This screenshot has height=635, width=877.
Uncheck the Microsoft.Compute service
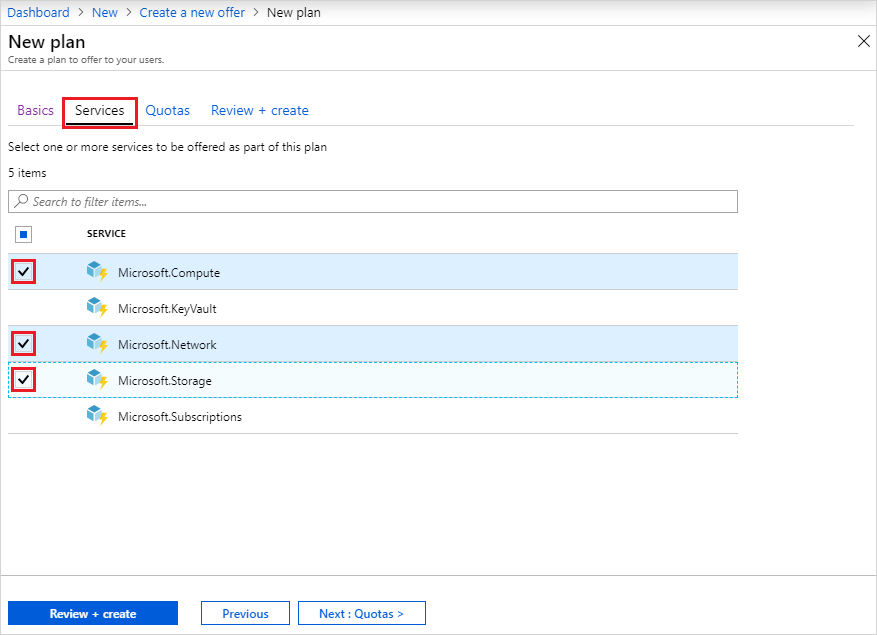click(23, 271)
